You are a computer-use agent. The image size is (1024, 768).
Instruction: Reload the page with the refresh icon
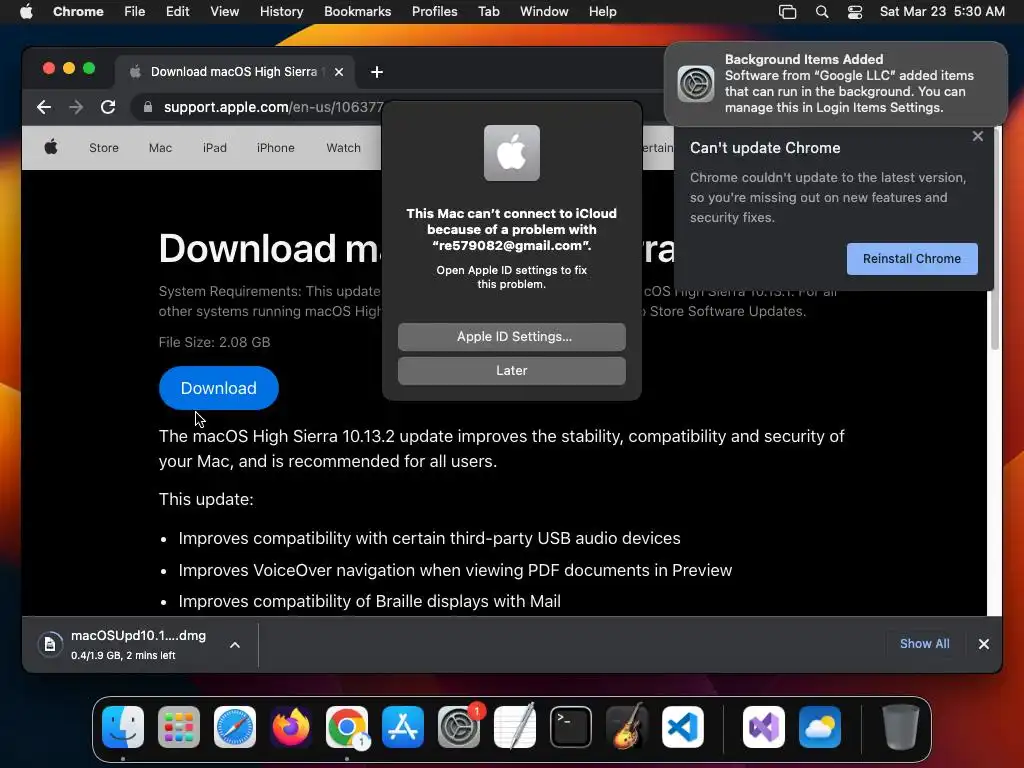108,107
